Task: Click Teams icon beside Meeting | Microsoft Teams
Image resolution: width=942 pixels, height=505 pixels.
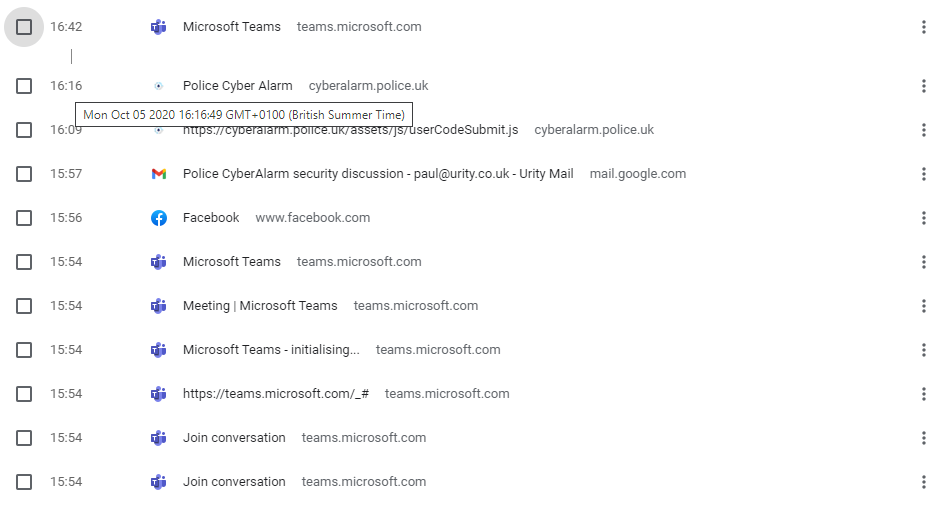Action: [x=158, y=306]
